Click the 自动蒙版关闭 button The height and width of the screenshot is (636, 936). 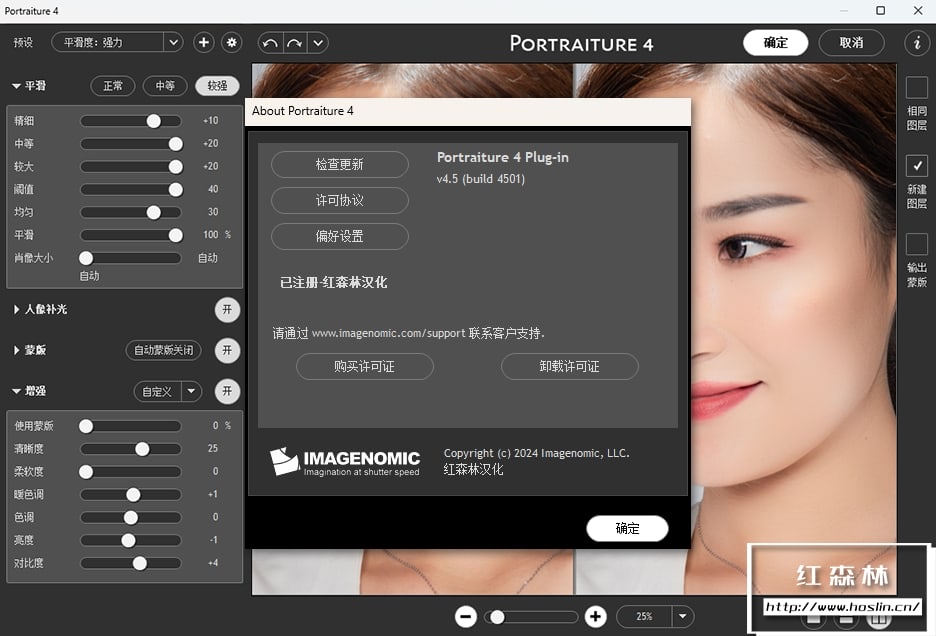tap(164, 350)
